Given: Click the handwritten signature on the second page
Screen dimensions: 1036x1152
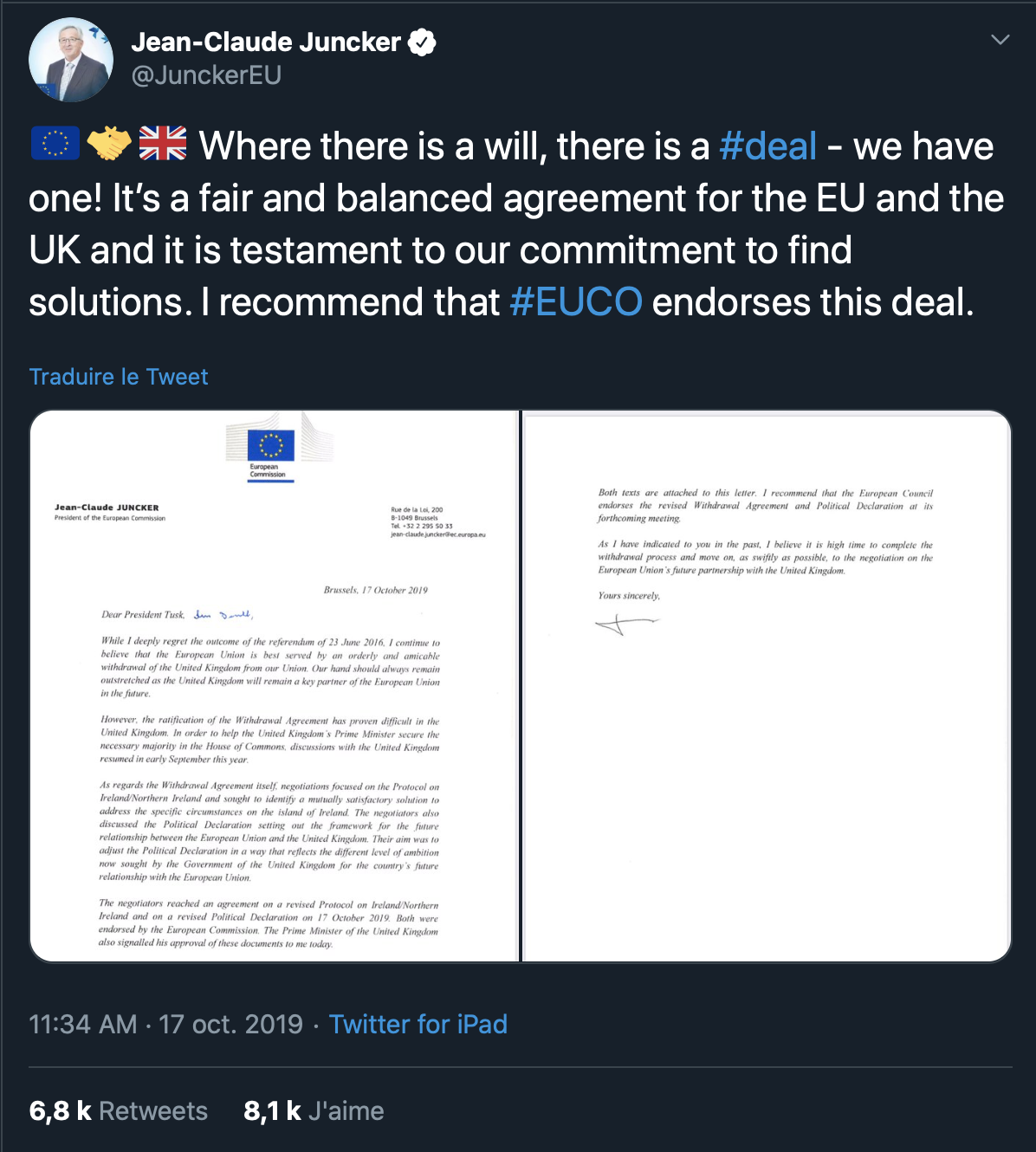Looking at the screenshot, I should (626, 623).
